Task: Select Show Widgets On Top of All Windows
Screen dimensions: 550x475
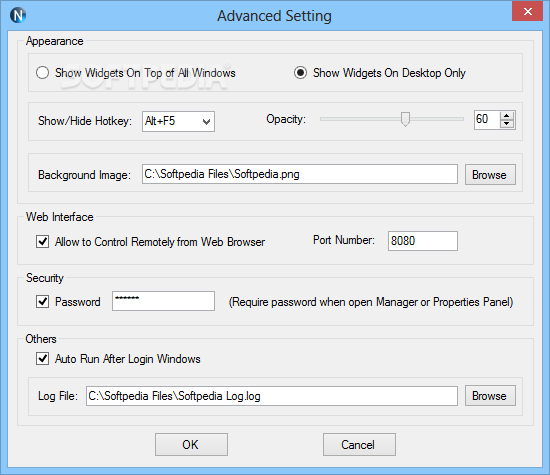Action: click(x=42, y=73)
